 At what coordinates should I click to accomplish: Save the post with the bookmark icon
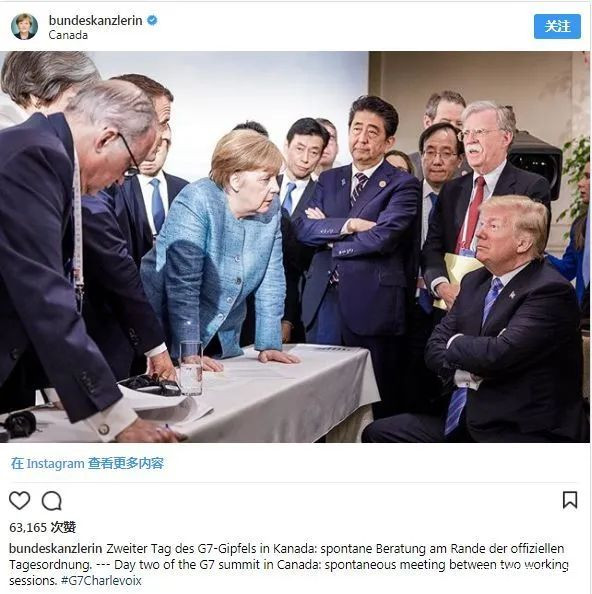[570, 500]
